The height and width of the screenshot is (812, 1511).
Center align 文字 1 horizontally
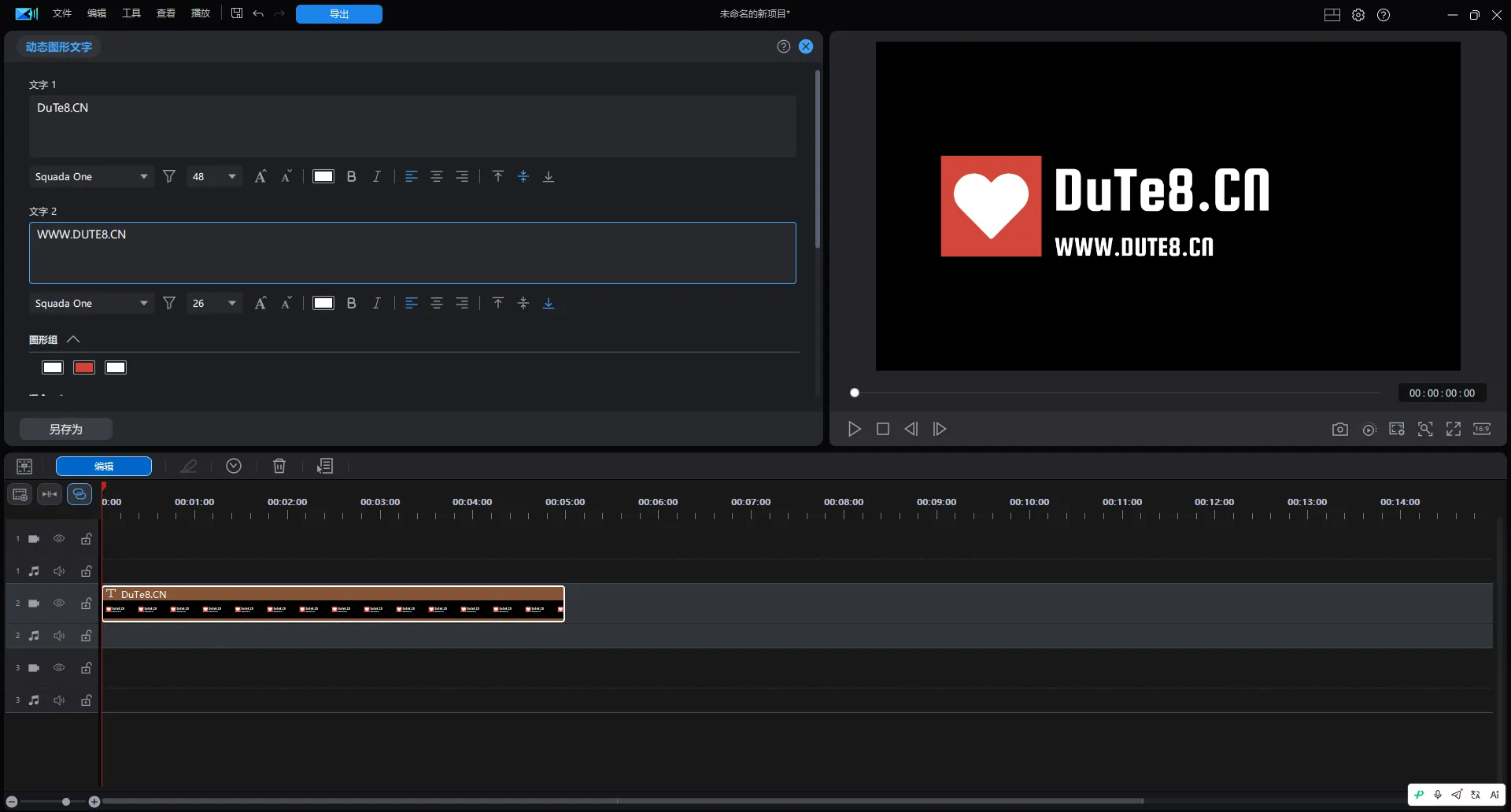coord(437,177)
